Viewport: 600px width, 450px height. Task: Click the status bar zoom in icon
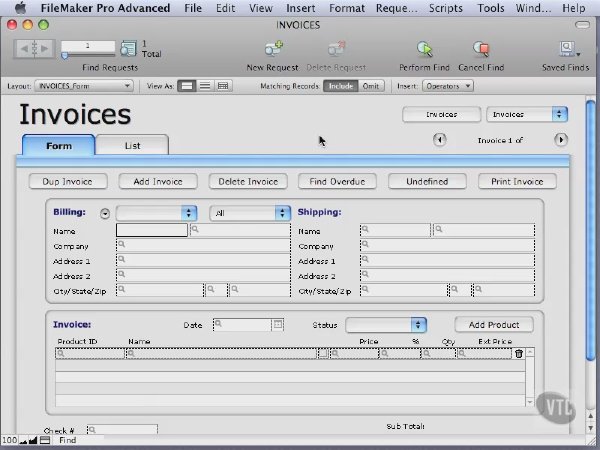(33, 441)
